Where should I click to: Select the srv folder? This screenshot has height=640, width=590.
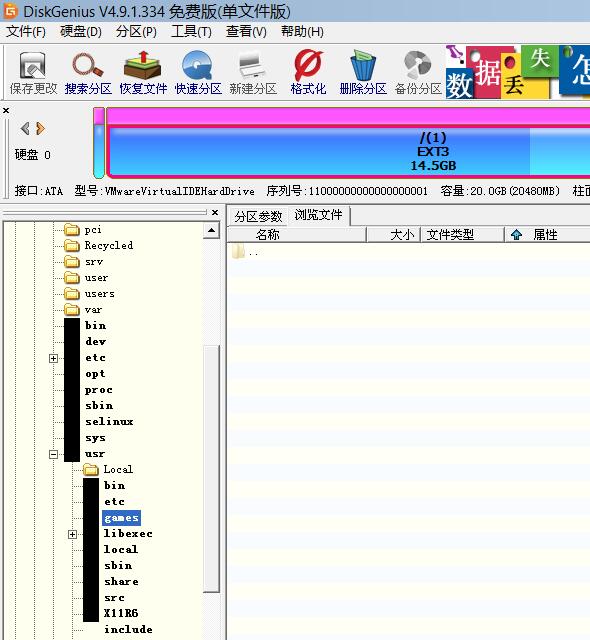click(84, 262)
